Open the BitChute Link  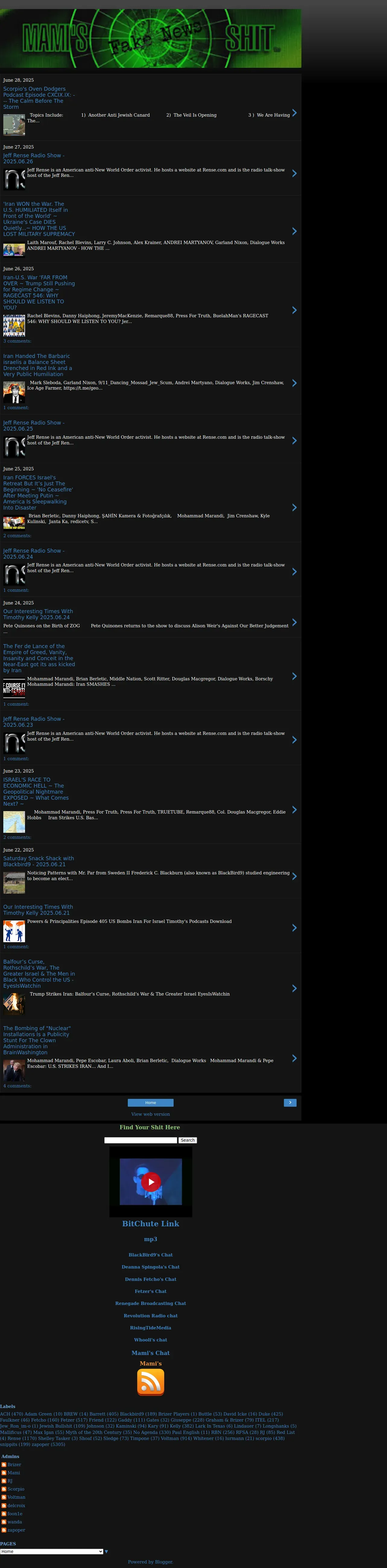tap(151, 1224)
